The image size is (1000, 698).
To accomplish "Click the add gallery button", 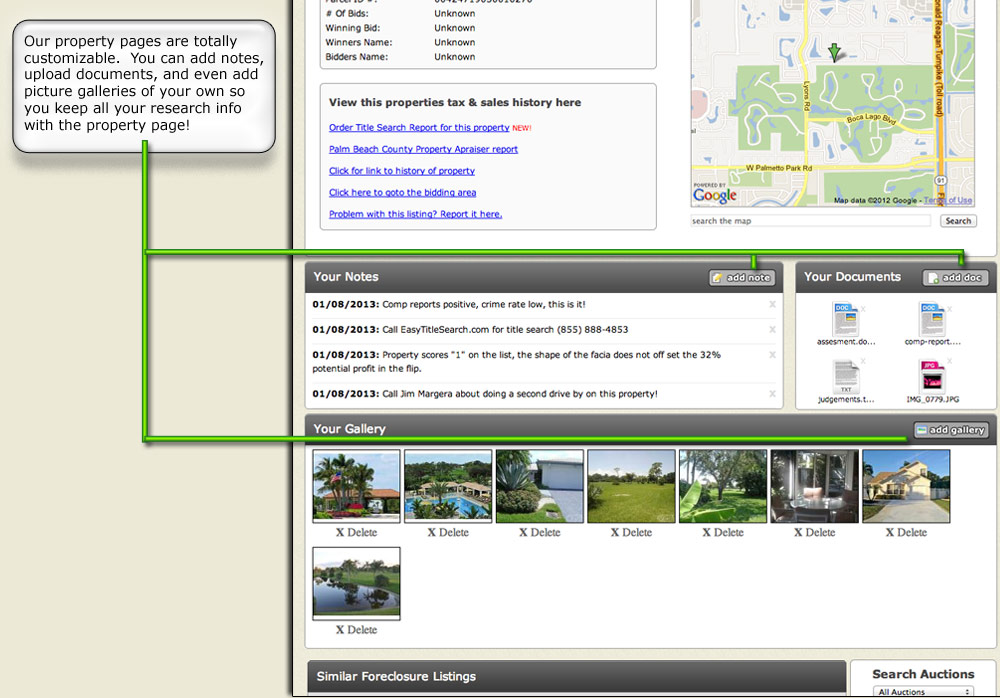I will [x=951, y=430].
